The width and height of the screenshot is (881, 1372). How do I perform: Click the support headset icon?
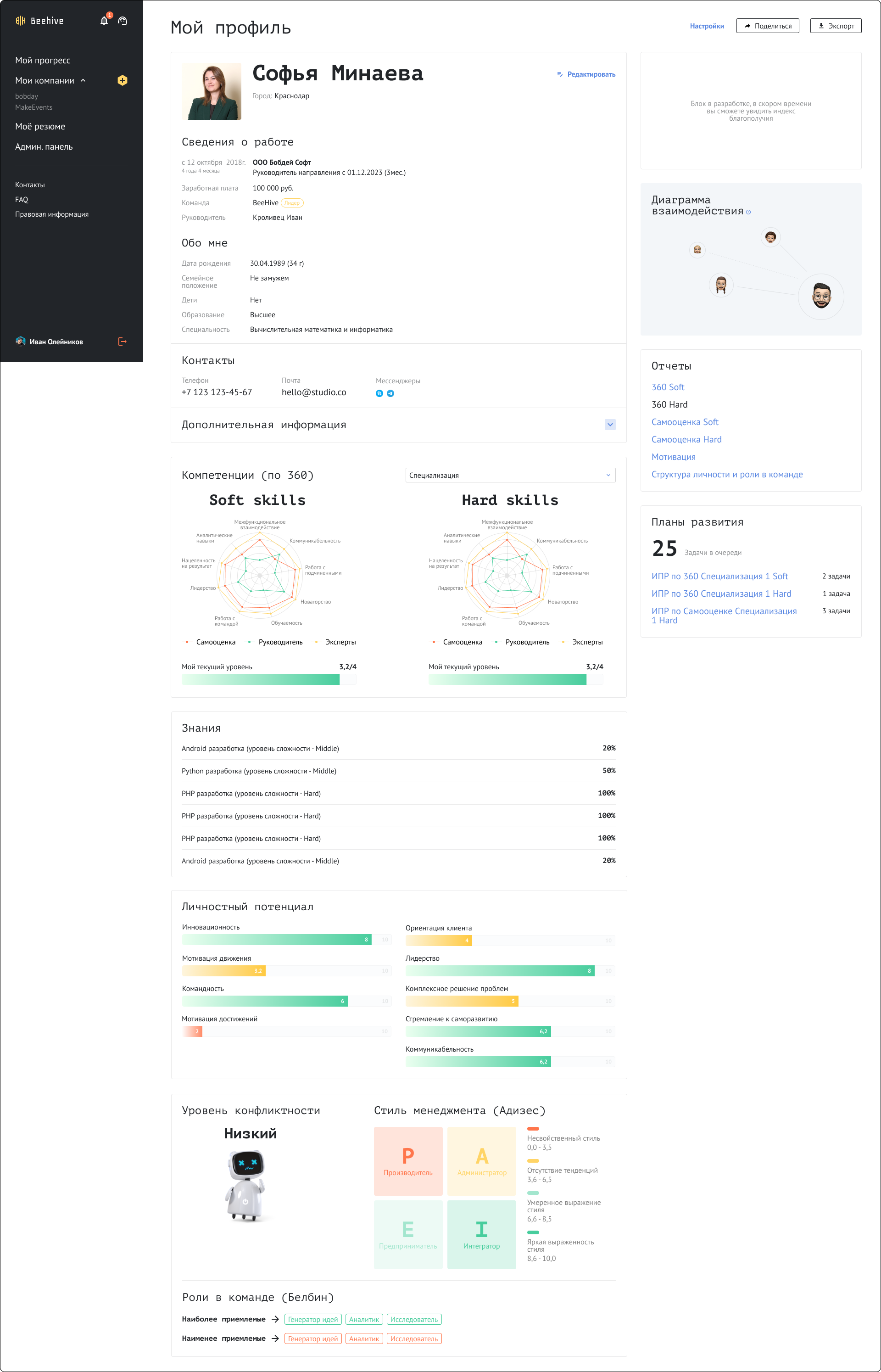pos(123,20)
